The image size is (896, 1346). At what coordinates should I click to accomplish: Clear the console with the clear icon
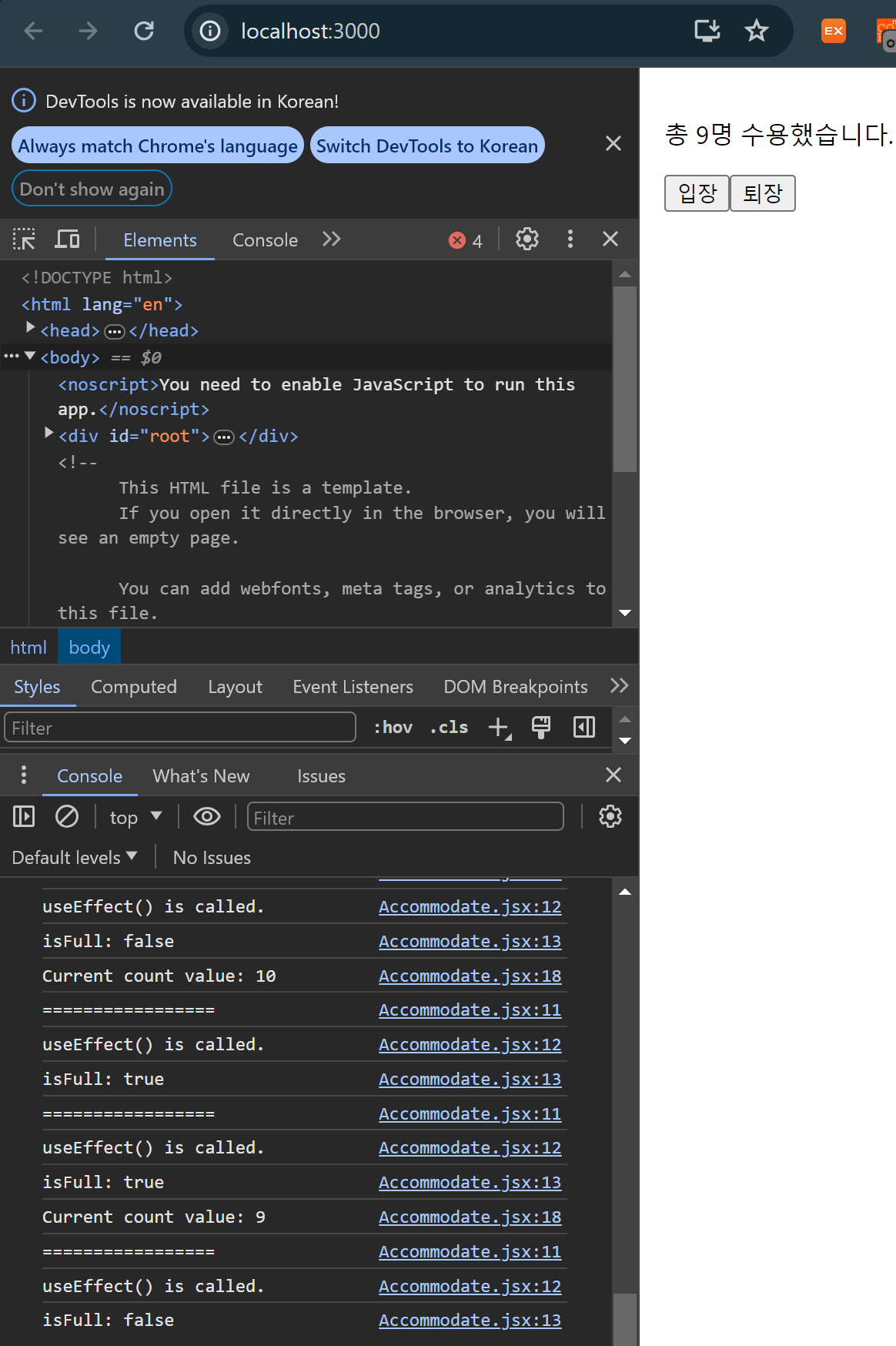(x=67, y=816)
